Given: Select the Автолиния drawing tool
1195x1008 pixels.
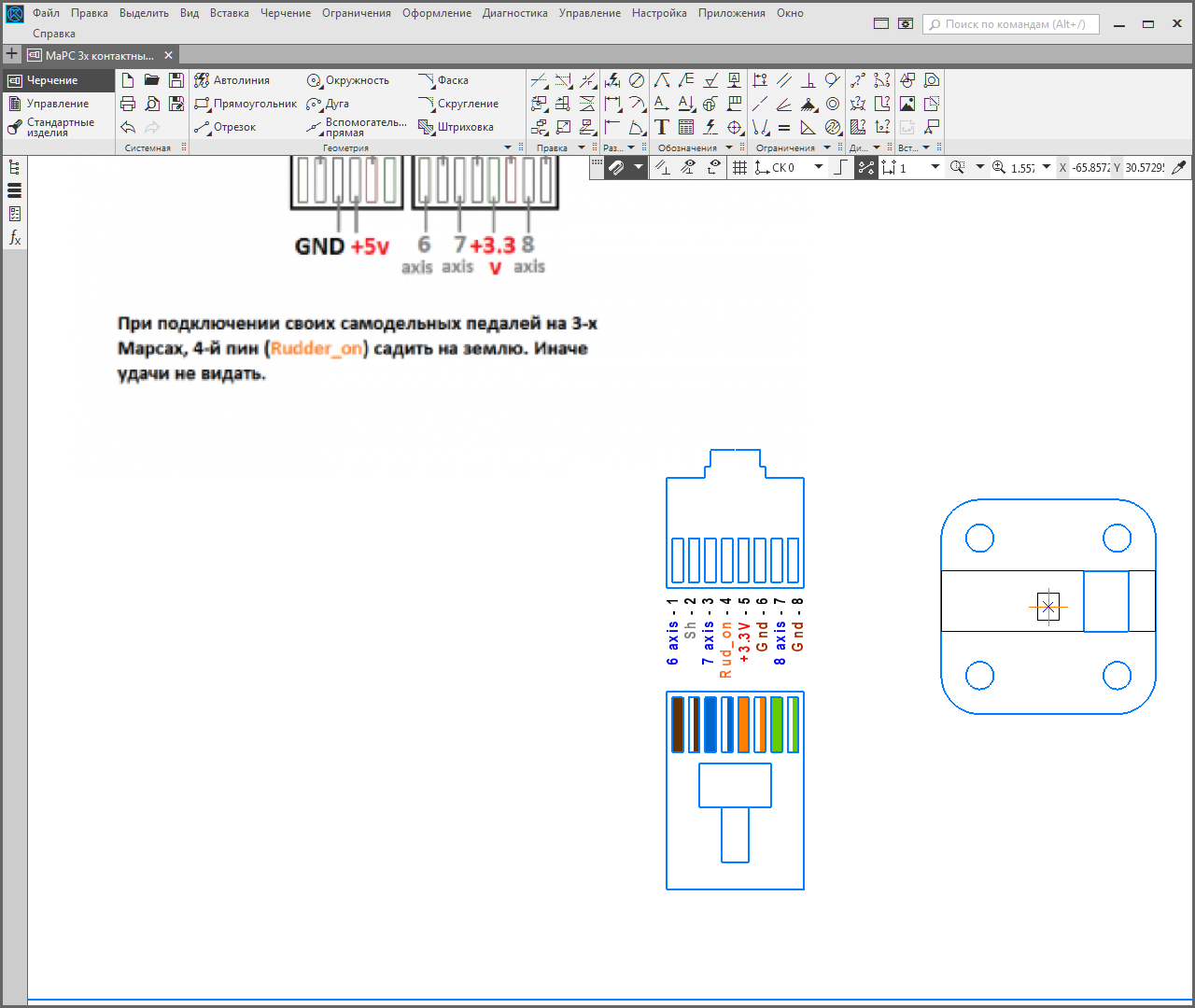Looking at the screenshot, I should pyautogui.click(x=232, y=80).
